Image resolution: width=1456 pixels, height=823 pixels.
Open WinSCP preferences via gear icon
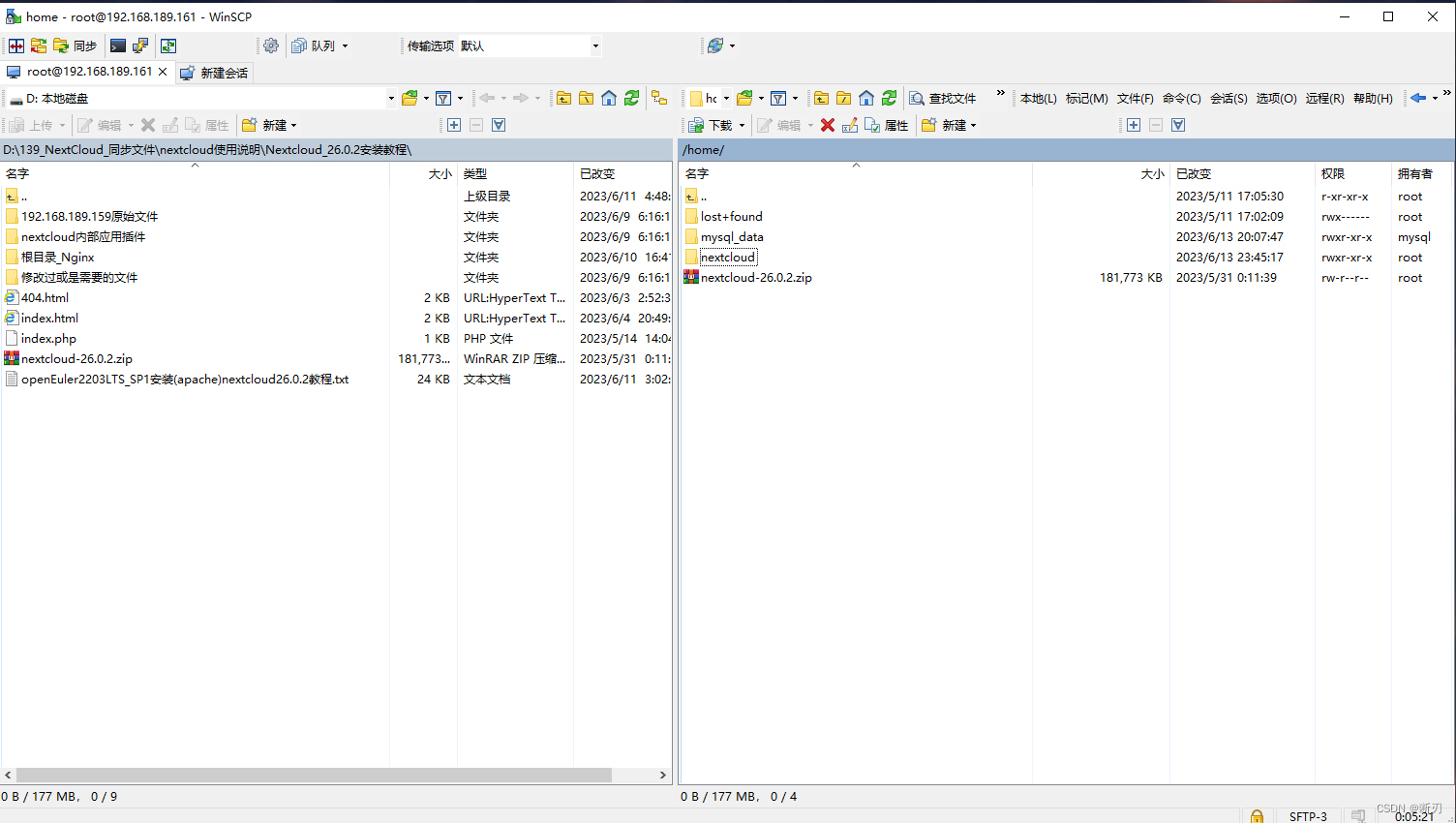click(x=270, y=46)
